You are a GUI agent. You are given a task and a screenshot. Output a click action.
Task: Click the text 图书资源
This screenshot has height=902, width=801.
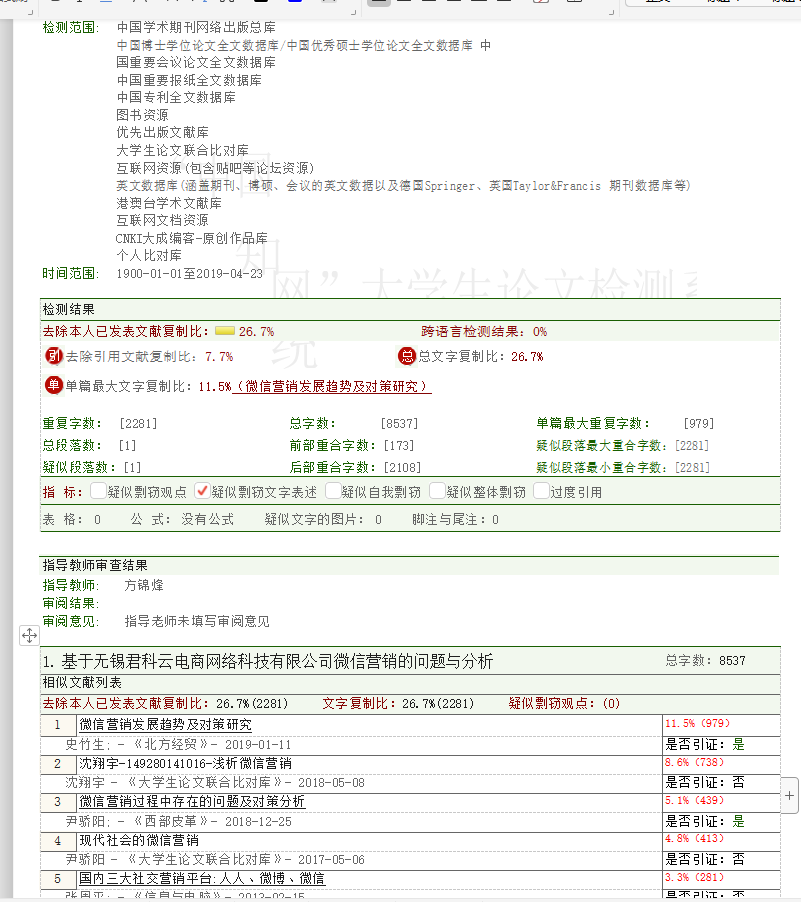pyautogui.click(x=143, y=115)
